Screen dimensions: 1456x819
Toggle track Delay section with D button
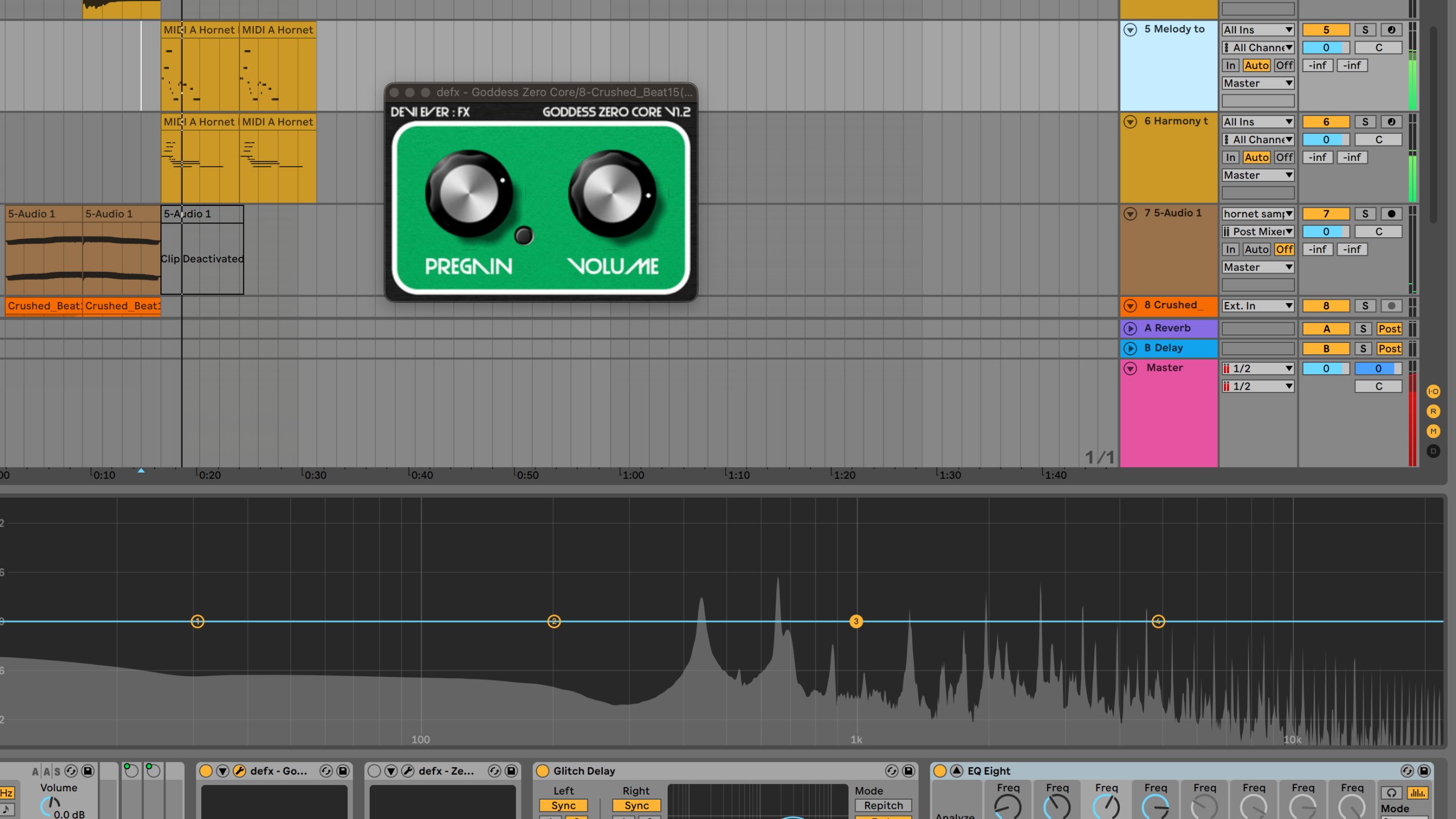tap(1433, 451)
